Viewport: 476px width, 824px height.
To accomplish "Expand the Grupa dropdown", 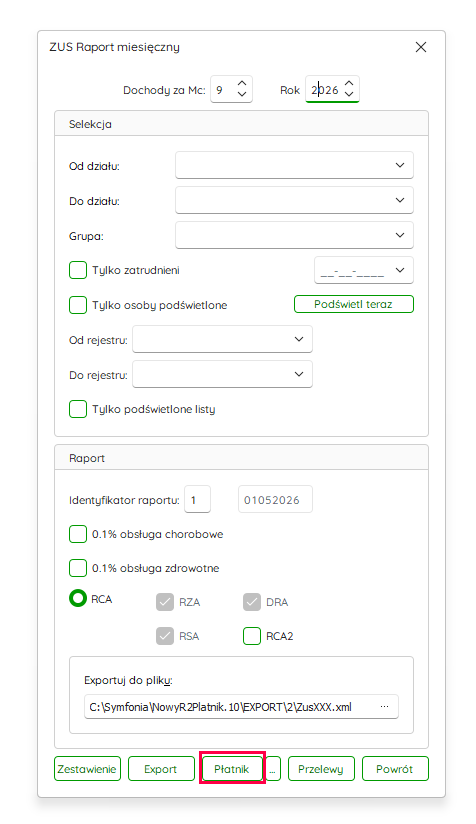I will coord(294,235).
